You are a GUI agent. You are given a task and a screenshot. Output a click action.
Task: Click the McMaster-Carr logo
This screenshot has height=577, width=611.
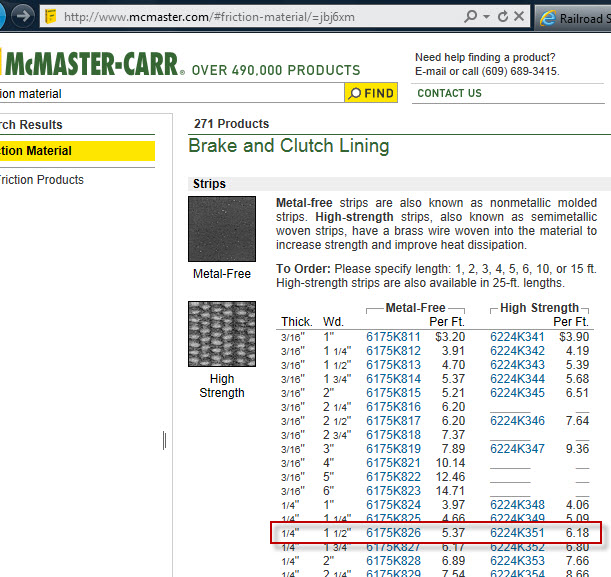92,63
